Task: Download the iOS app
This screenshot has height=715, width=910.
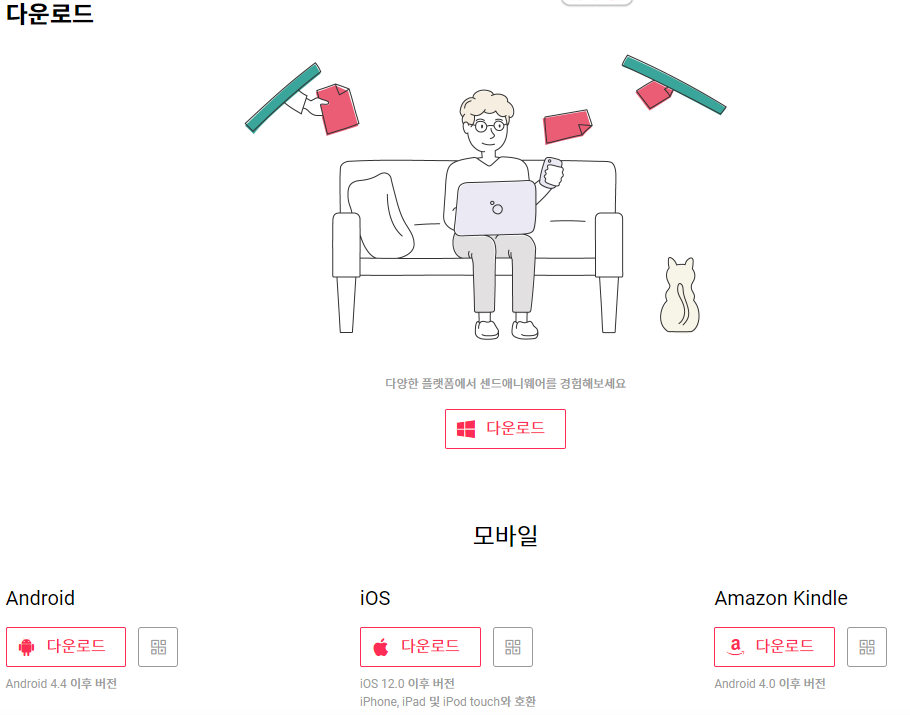Action: tap(420, 647)
